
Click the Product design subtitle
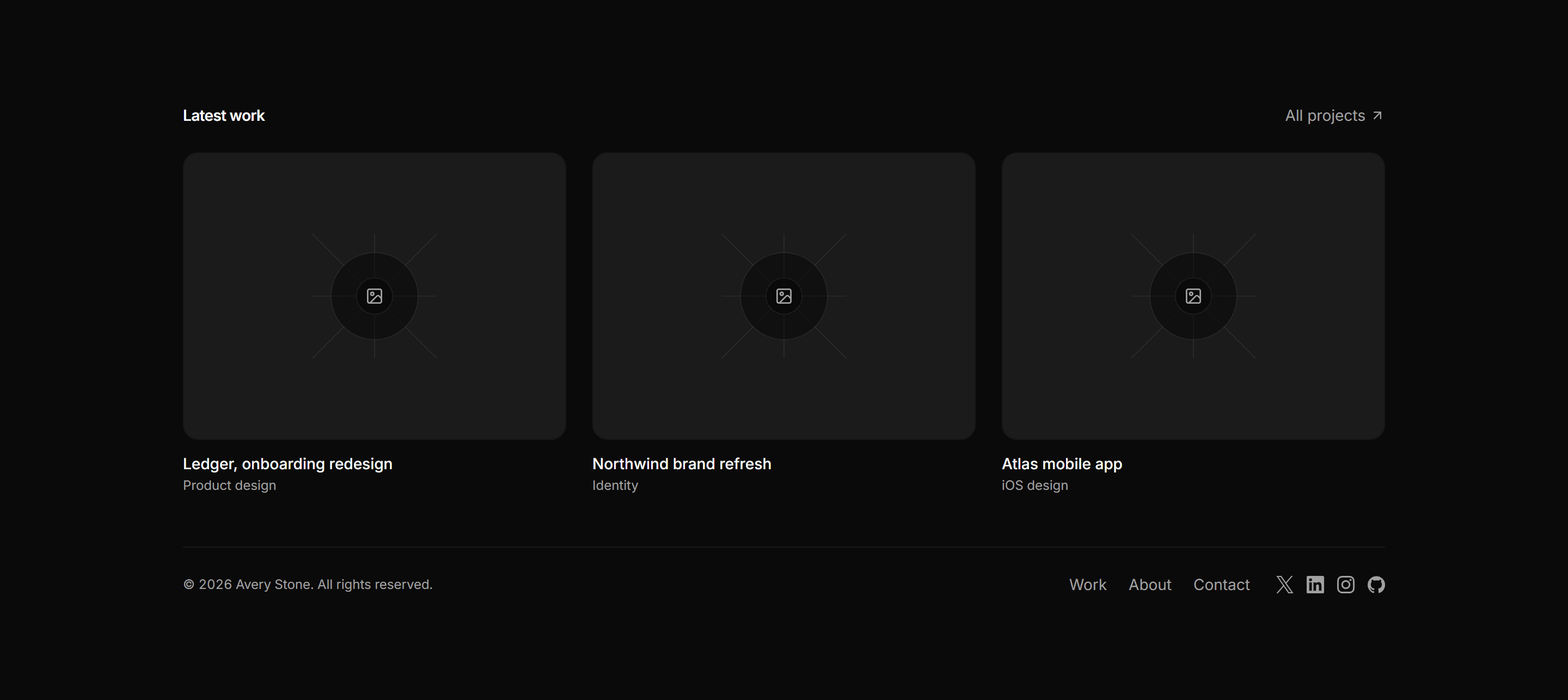click(x=229, y=485)
